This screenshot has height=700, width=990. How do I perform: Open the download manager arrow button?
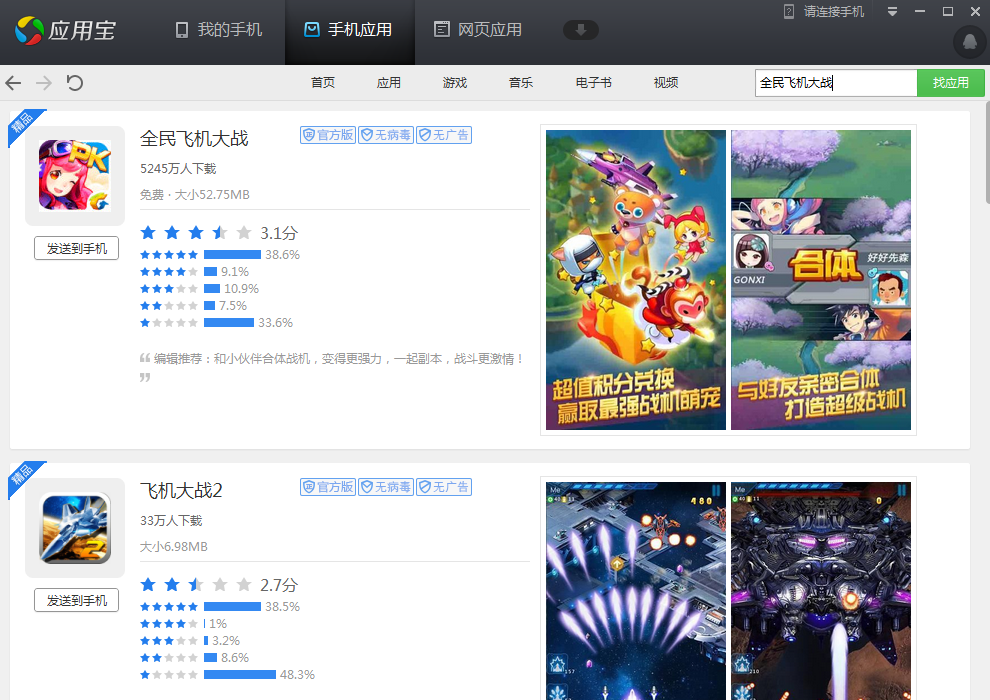(x=580, y=30)
